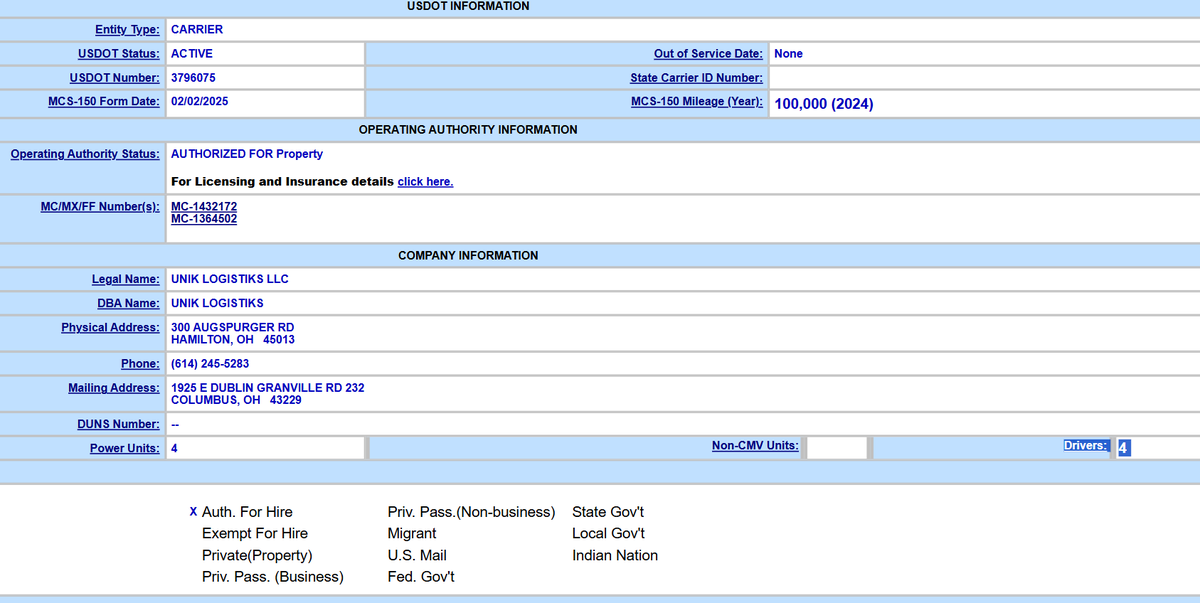Click the AUTHORIZED FOR Property text

click(x=247, y=154)
